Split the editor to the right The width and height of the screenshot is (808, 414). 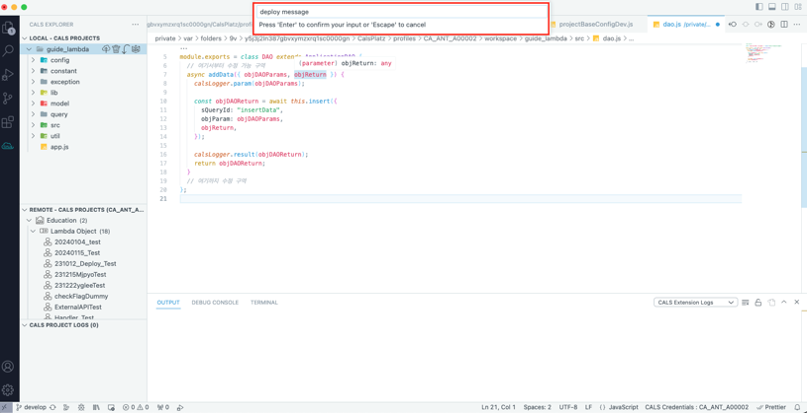click(x=784, y=24)
